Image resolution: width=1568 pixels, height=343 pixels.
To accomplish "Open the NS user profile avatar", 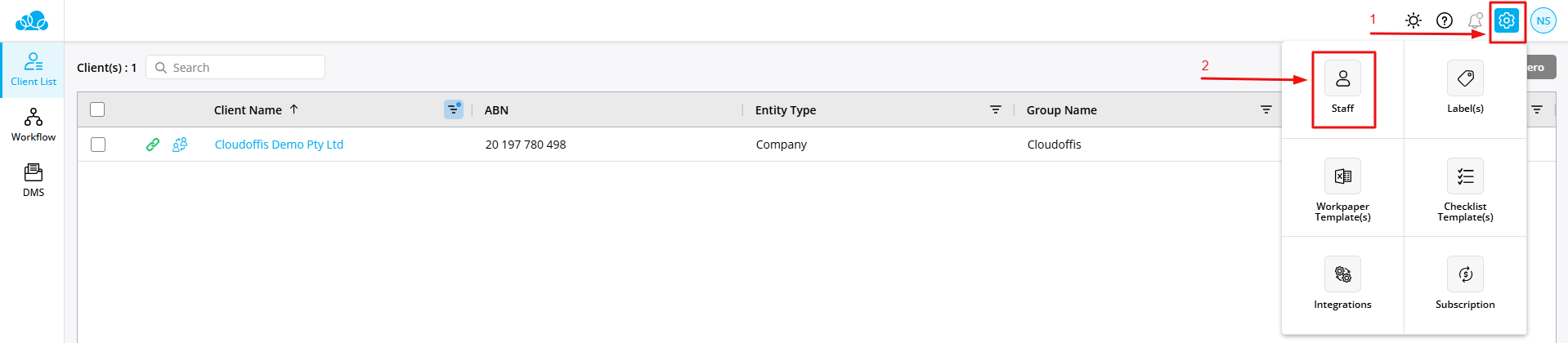I will click(x=1543, y=21).
